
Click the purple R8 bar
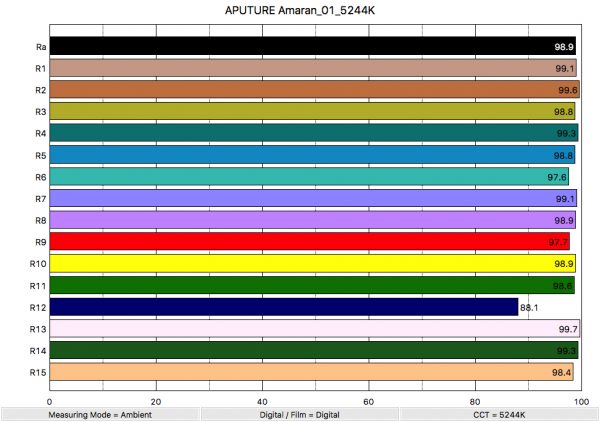(x=312, y=220)
